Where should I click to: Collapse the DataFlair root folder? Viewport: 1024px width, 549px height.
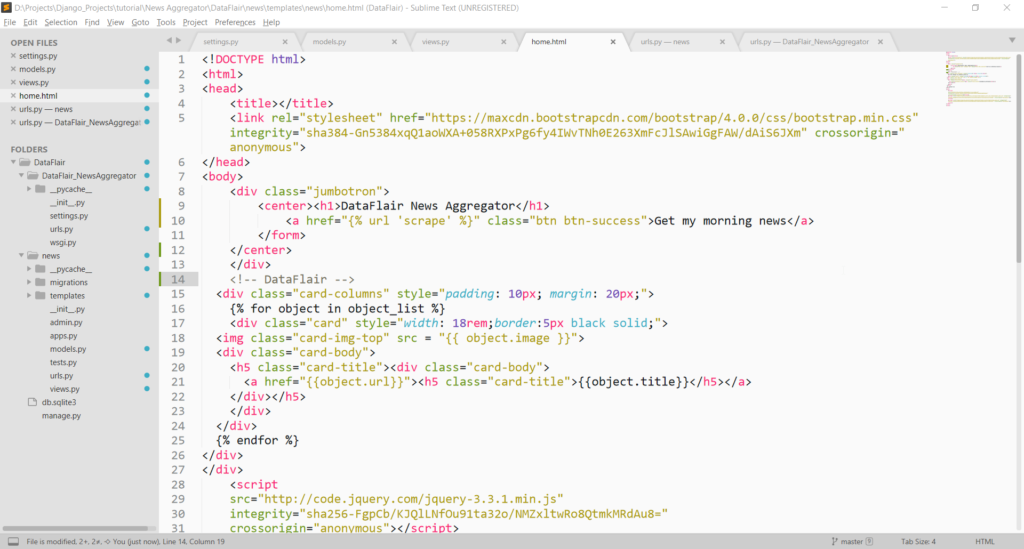pos(13,162)
